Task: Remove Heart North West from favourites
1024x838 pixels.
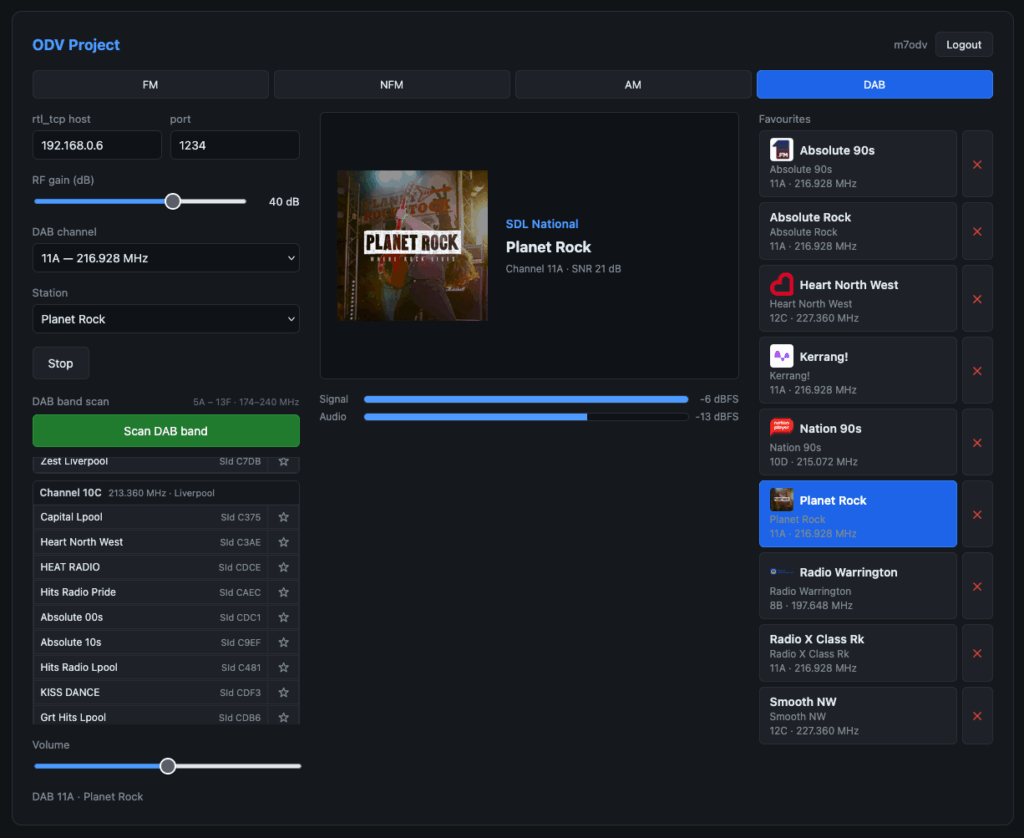Action: [x=977, y=298]
